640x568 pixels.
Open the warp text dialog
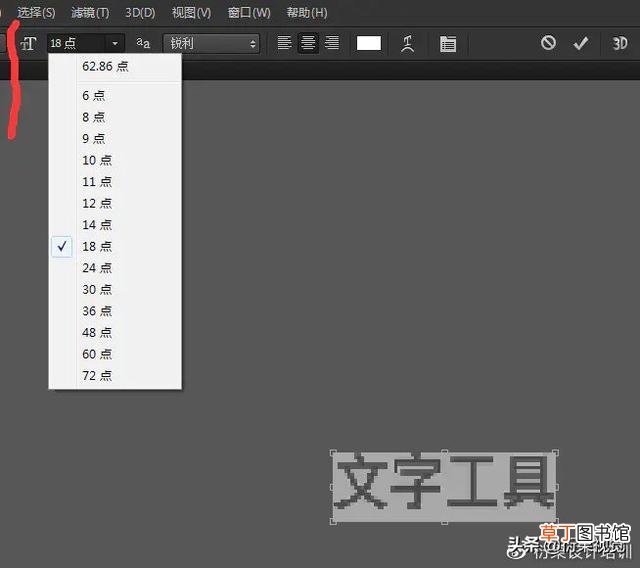(x=407, y=43)
